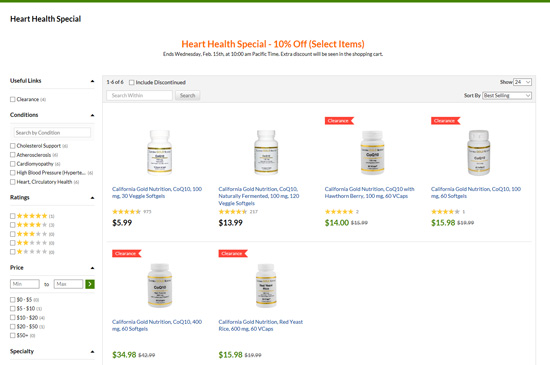Click Clearance badge on Red Yeast Rice
Screen dimensions: 550x365
[x=233, y=254]
